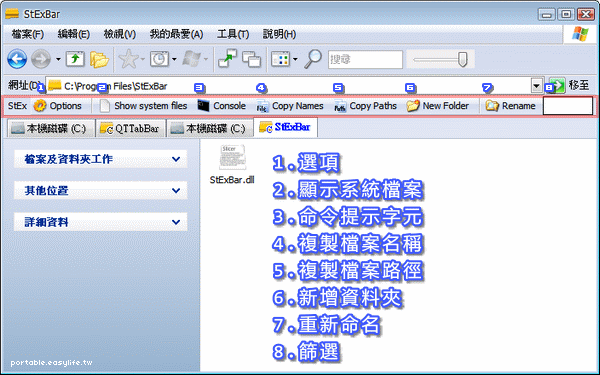
Task: Click the overlapping windows toolbar icon
Action: coord(251,59)
